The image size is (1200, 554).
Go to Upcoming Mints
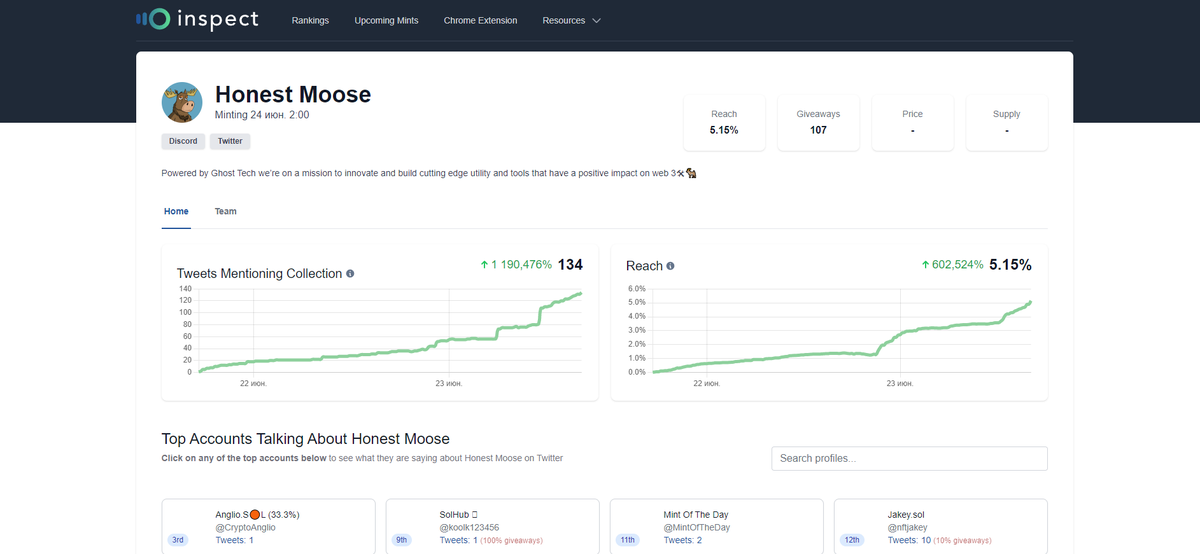coord(386,20)
